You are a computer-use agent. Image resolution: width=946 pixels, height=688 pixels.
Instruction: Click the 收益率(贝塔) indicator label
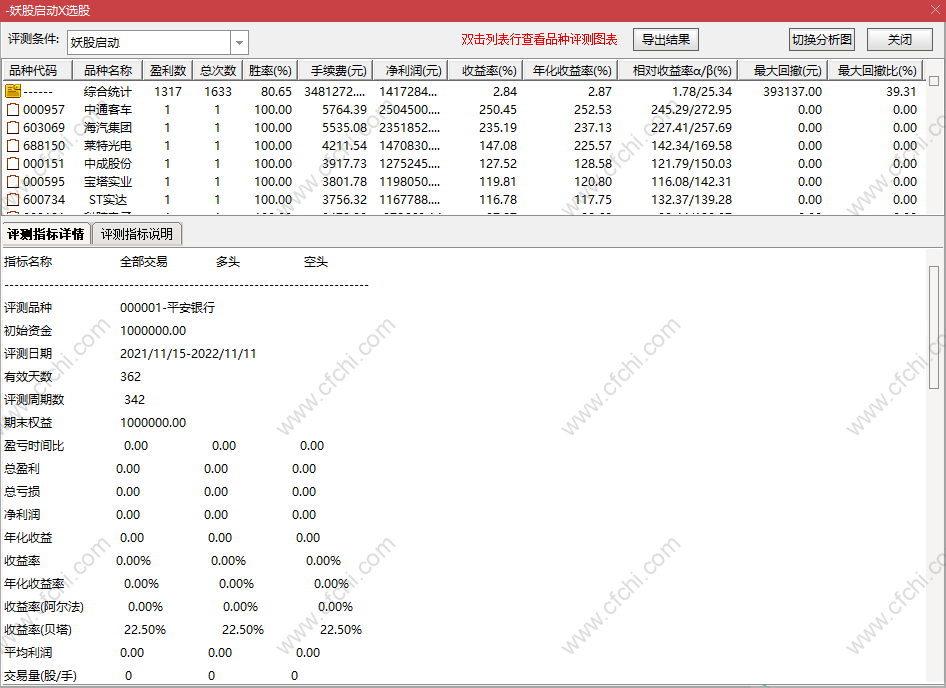click(x=38, y=630)
